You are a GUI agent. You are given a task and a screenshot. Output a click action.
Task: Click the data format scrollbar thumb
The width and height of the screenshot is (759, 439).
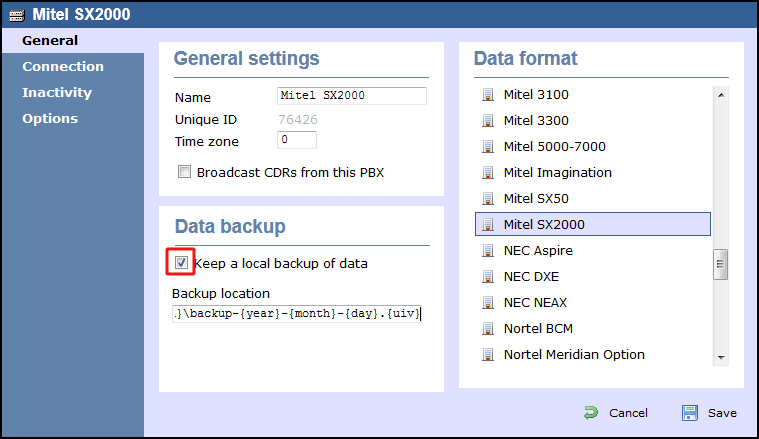[720, 264]
